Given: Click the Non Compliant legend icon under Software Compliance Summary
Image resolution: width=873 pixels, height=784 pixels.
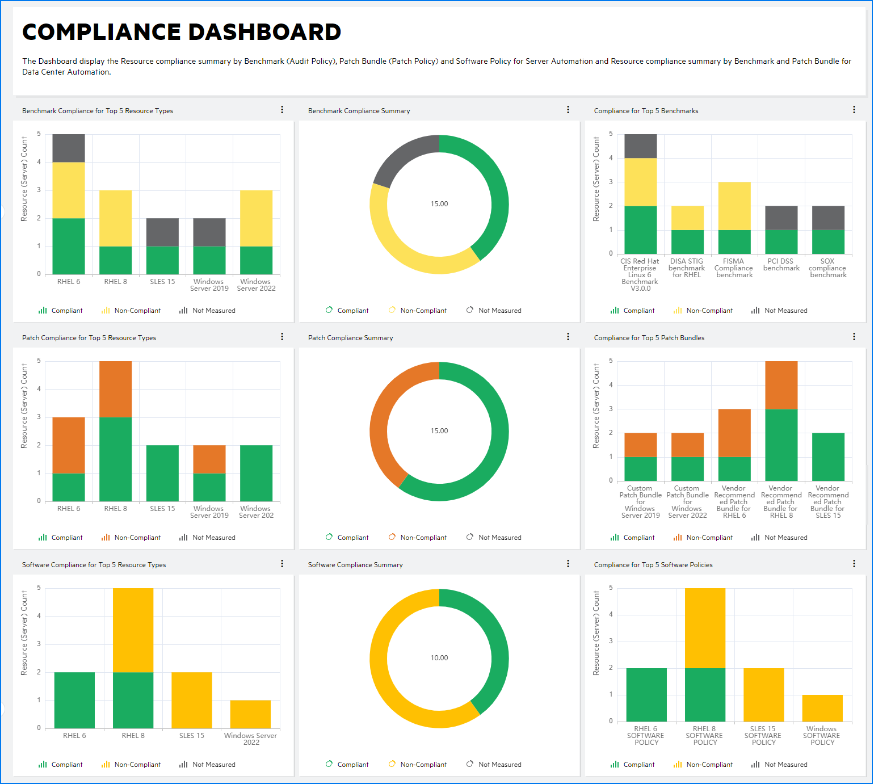Looking at the screenshot, I should pyautogui.click(x=394, y=763).
